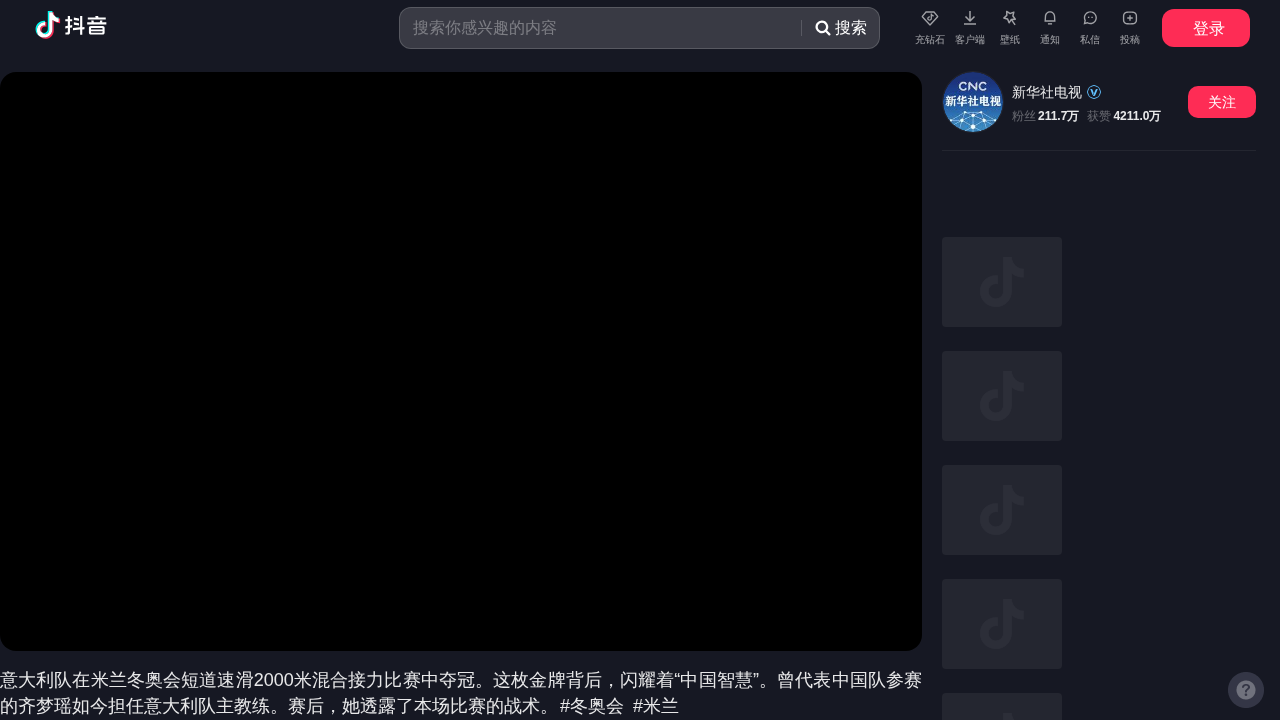Click the blue verified badge
Screen dimensions: 1280x720
click(1094, 92)
